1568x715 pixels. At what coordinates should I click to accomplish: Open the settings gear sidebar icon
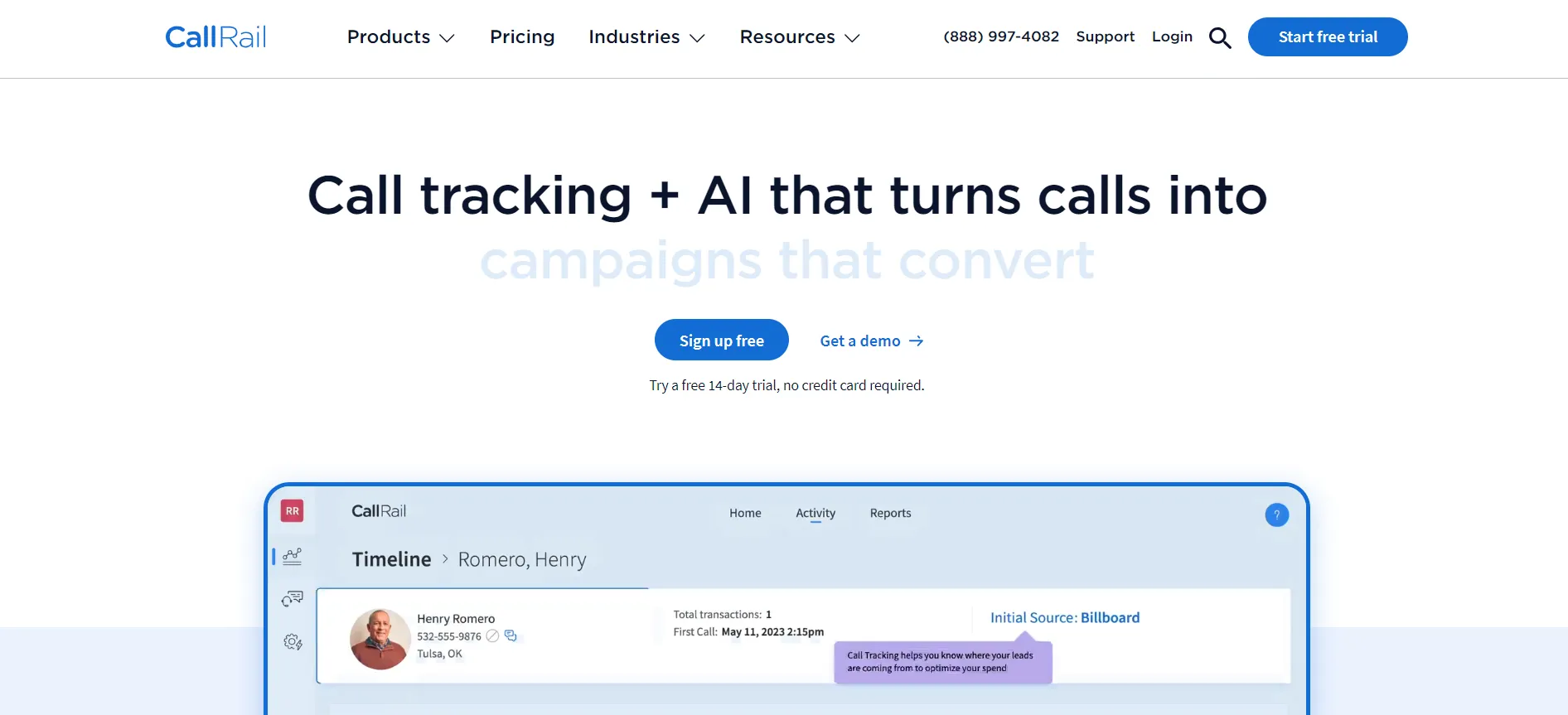click(293, 642)
